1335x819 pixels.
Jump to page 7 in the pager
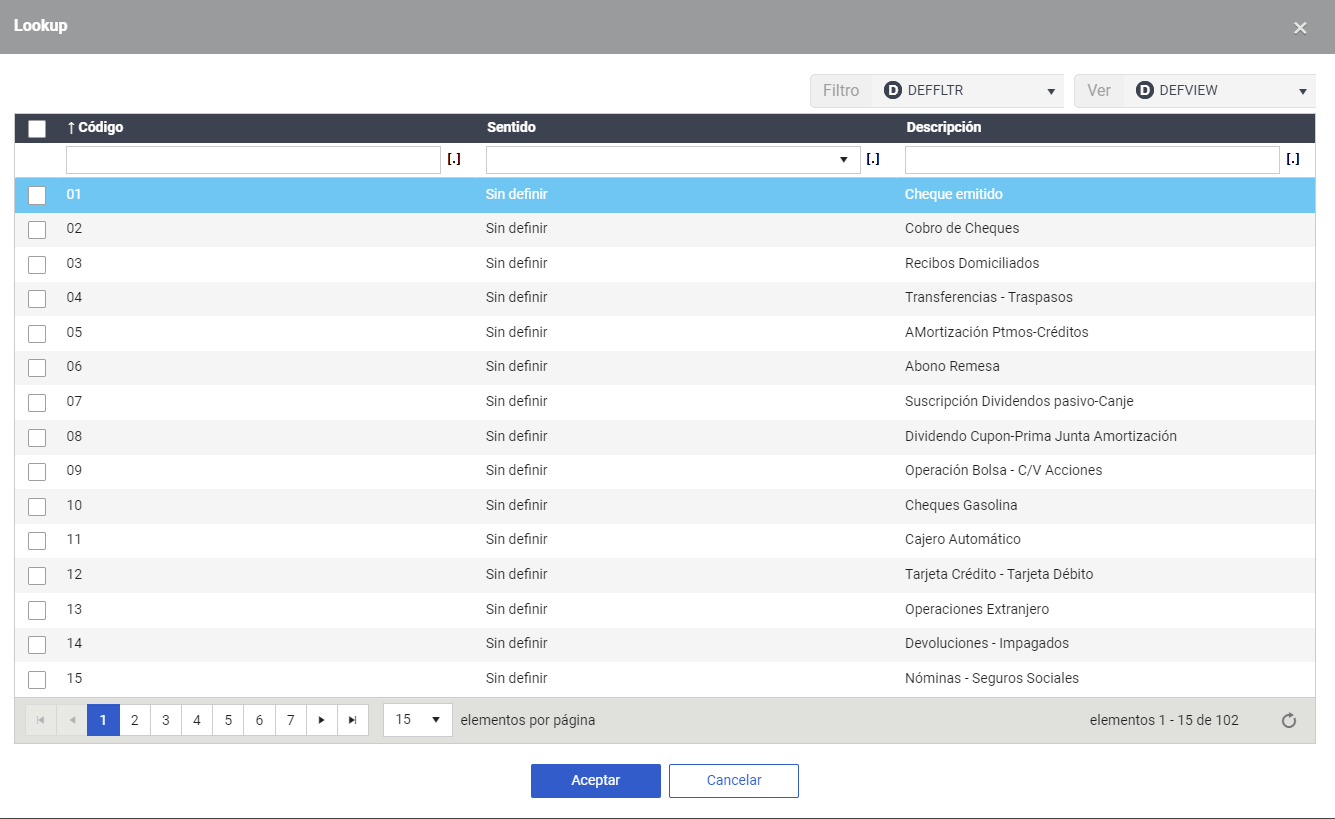pos(290,720)
